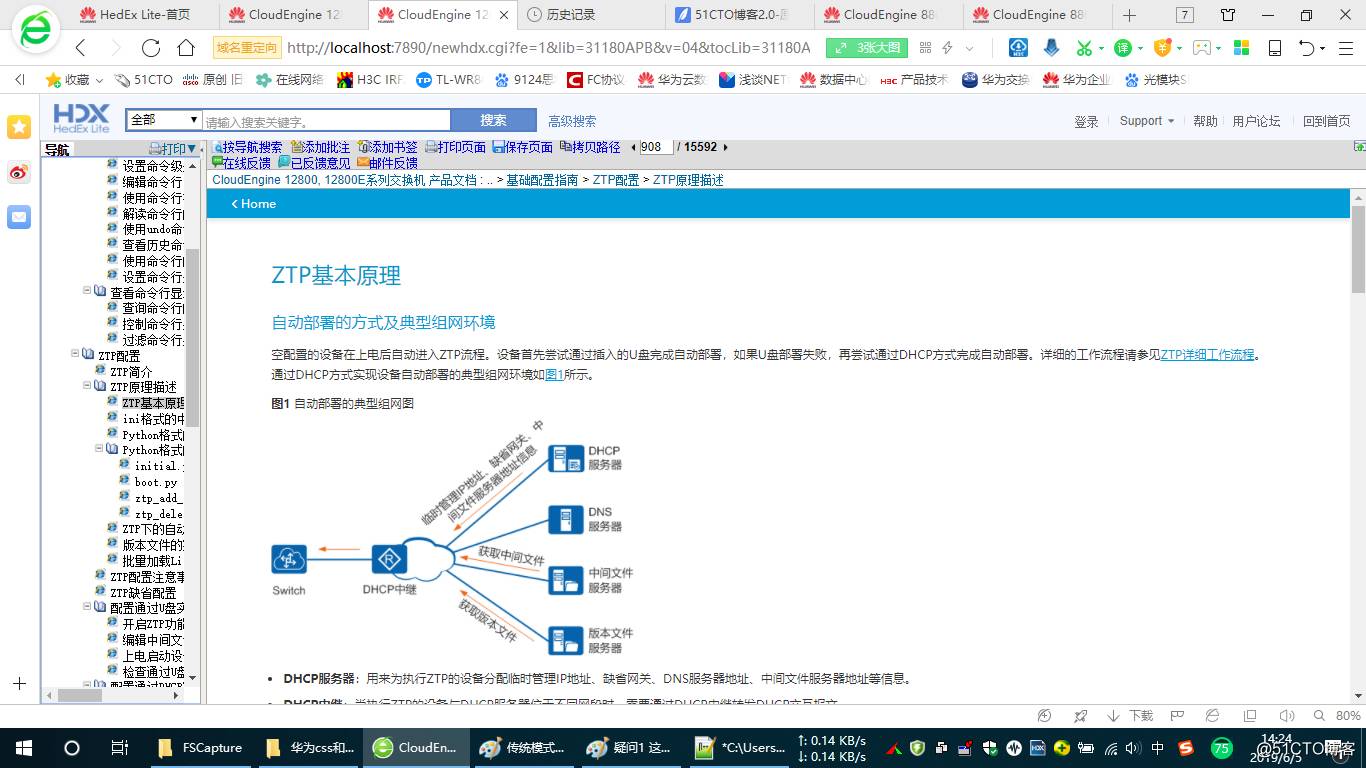
Task: Switch to the 历史记录 tab
Action: pyautogui.click(x=591, y=15)
